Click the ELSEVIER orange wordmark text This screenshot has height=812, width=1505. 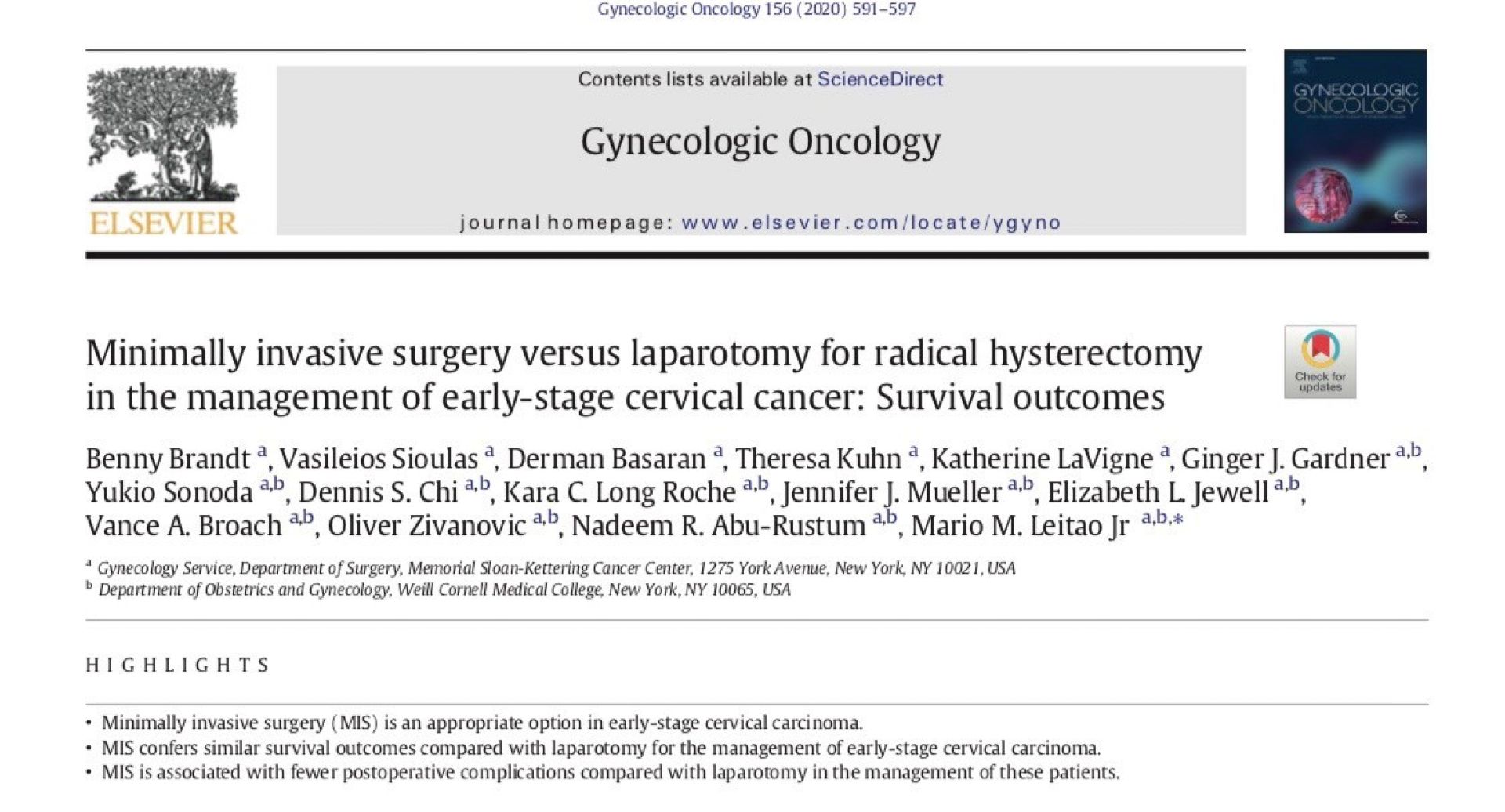[x=163, y=223]
